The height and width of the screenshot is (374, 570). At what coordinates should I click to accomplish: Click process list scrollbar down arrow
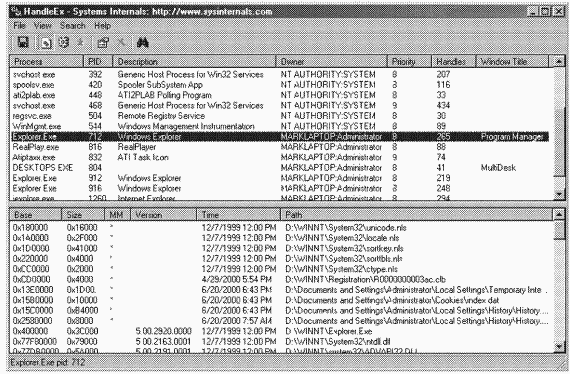(x=559, y=194)
